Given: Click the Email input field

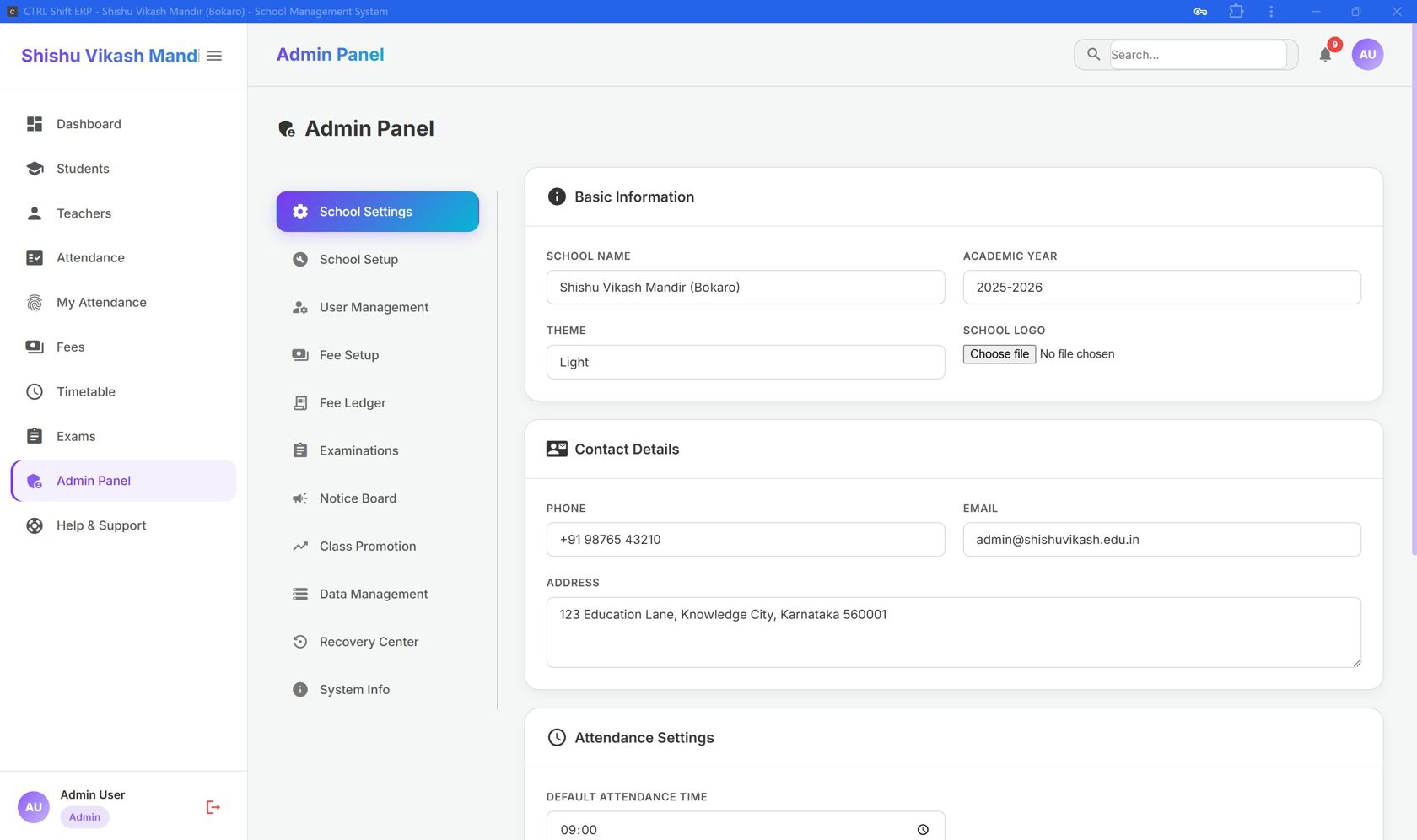Looking at the screenshot, I should point(1161,540).
